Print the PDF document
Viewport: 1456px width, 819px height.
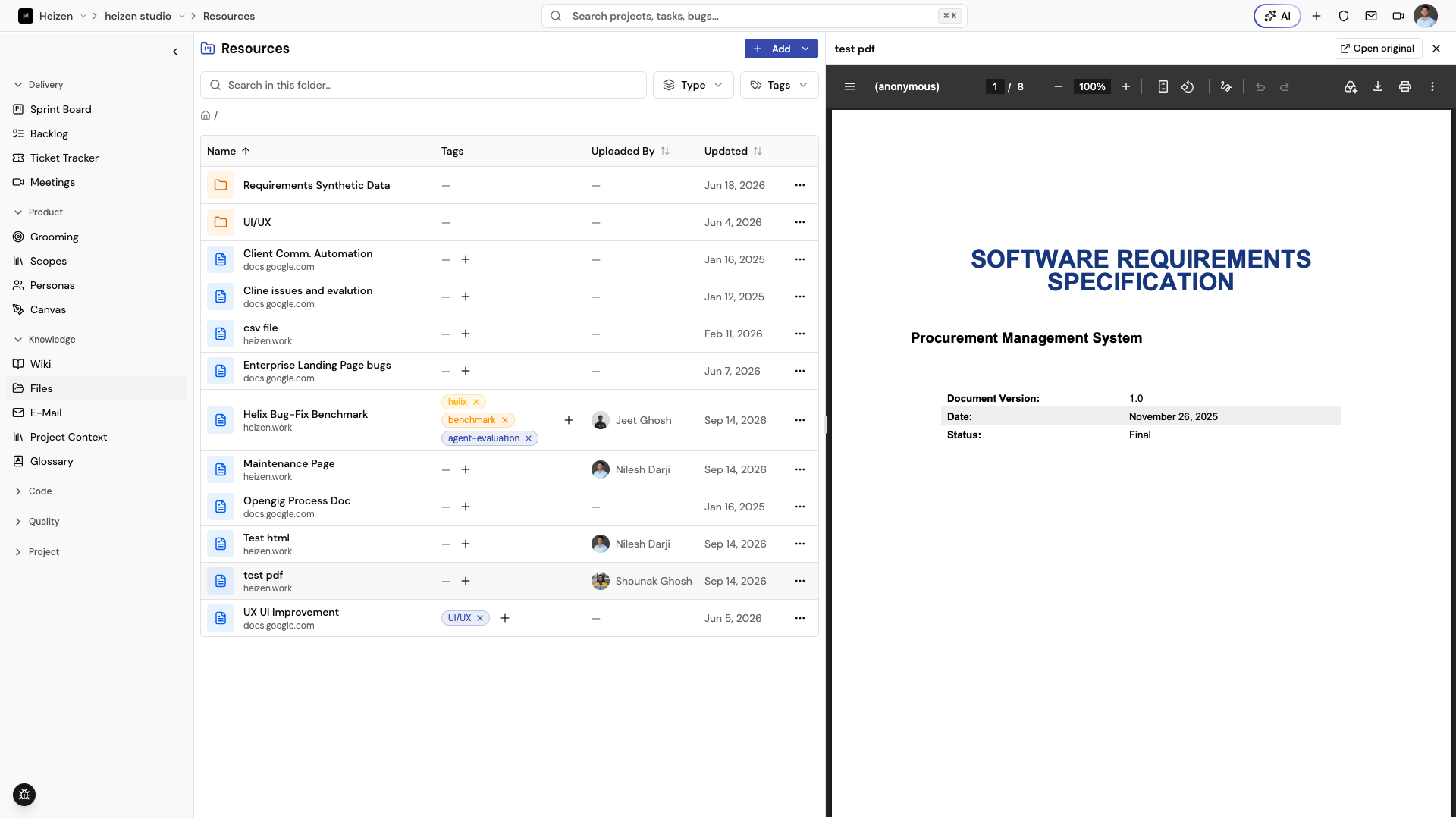(1405, 86)
